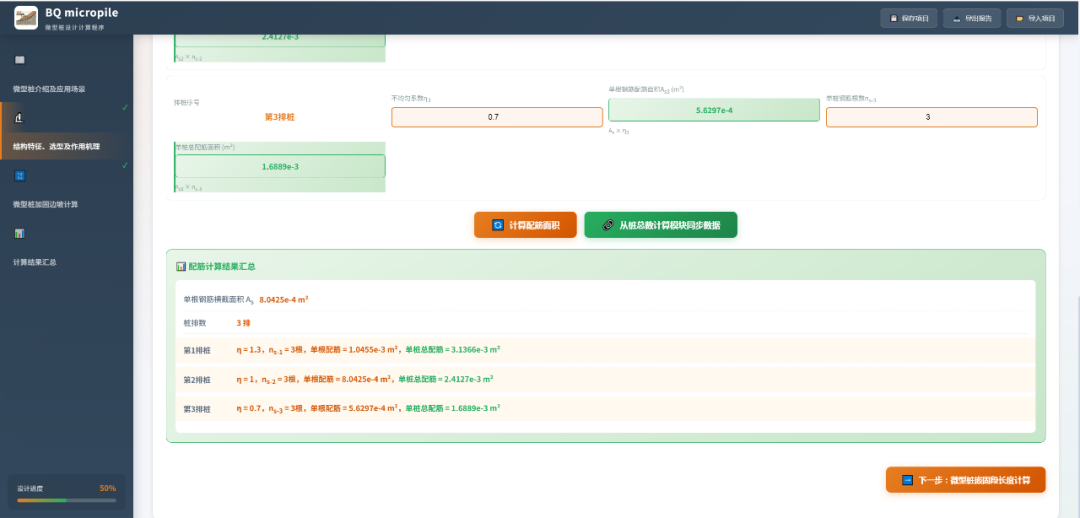Click the blue calculator icon in the sidebar
Image resolution: width=1080 pixels, height=518 pixels.
[x=20, y=176]
